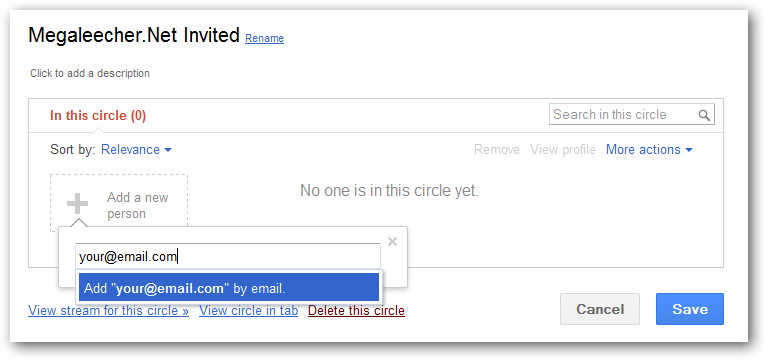Click the Rename link

click(x=264, y=38)
